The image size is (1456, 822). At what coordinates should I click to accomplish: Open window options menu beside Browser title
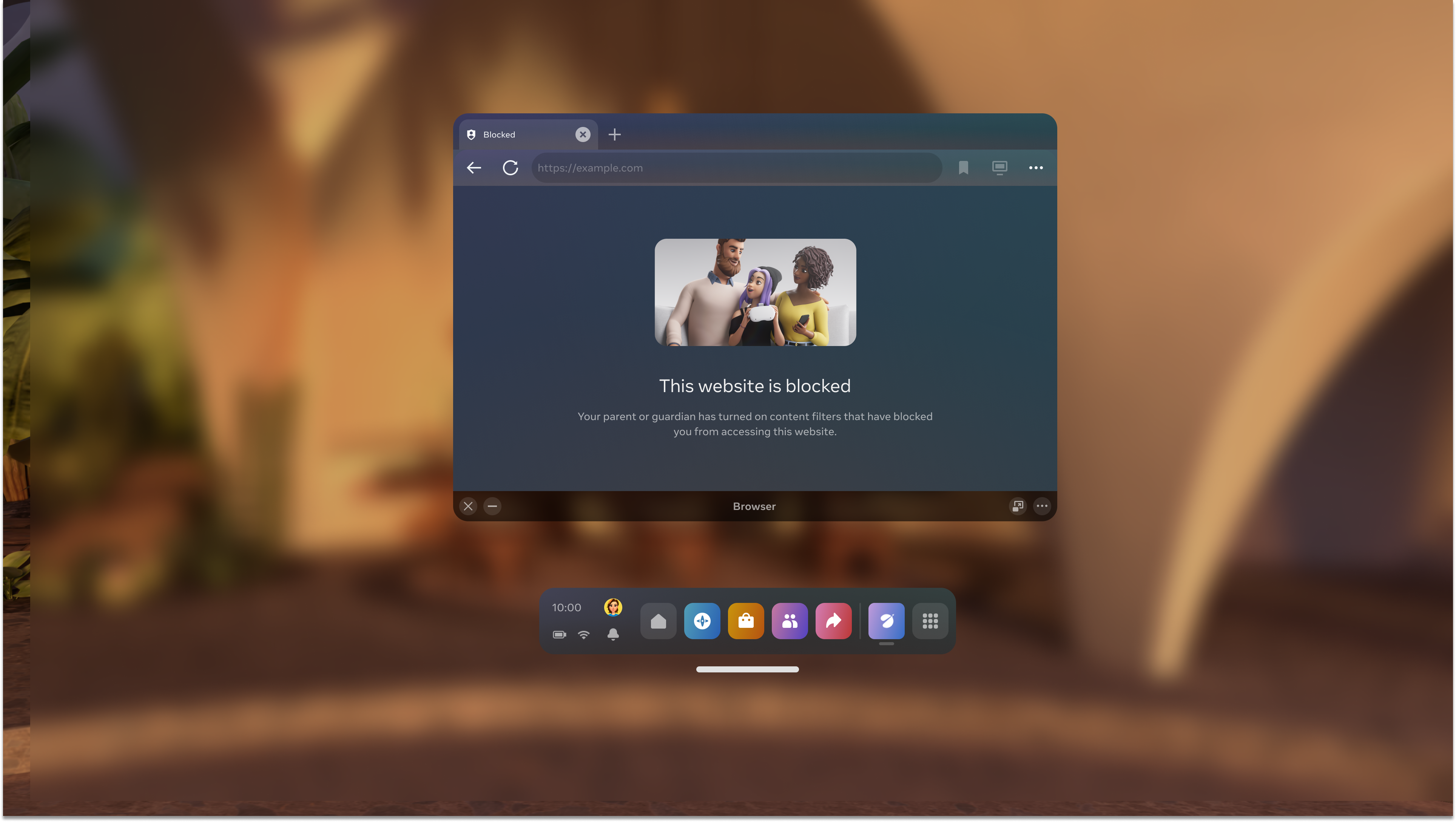pos(1042,506)
